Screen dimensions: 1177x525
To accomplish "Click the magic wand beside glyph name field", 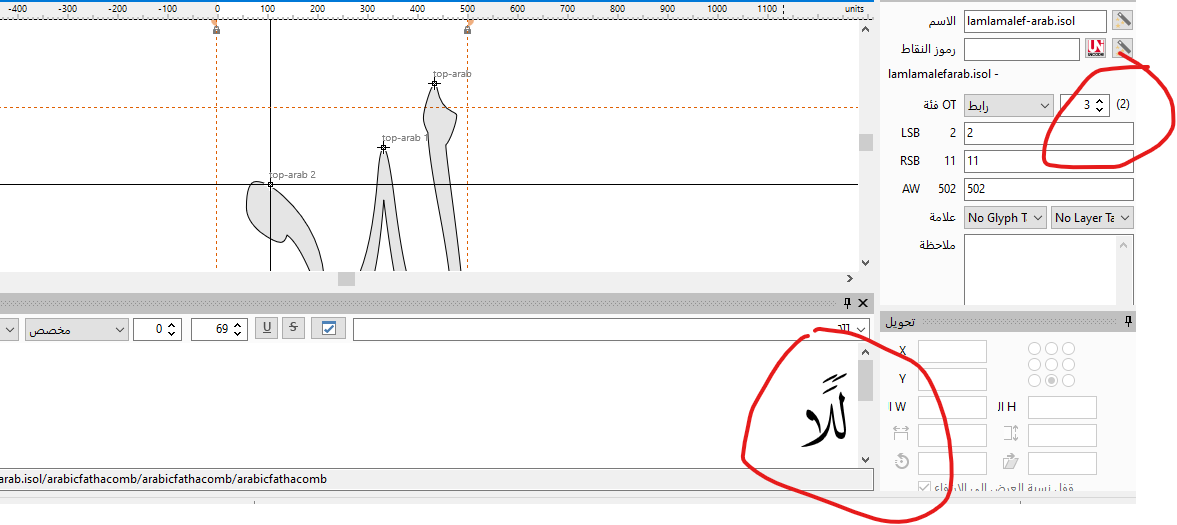I will click(x=1123, y=20).
